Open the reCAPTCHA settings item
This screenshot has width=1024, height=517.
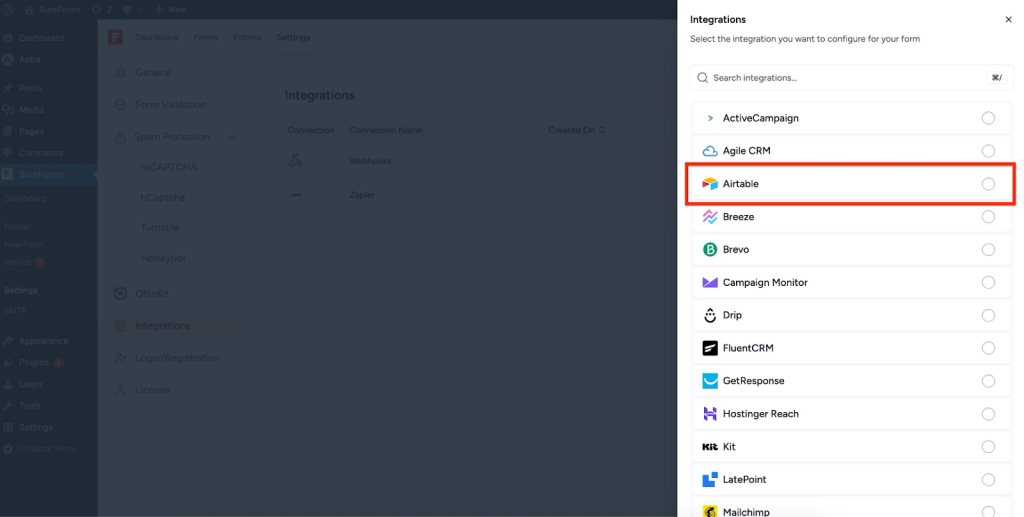point(168,167)
